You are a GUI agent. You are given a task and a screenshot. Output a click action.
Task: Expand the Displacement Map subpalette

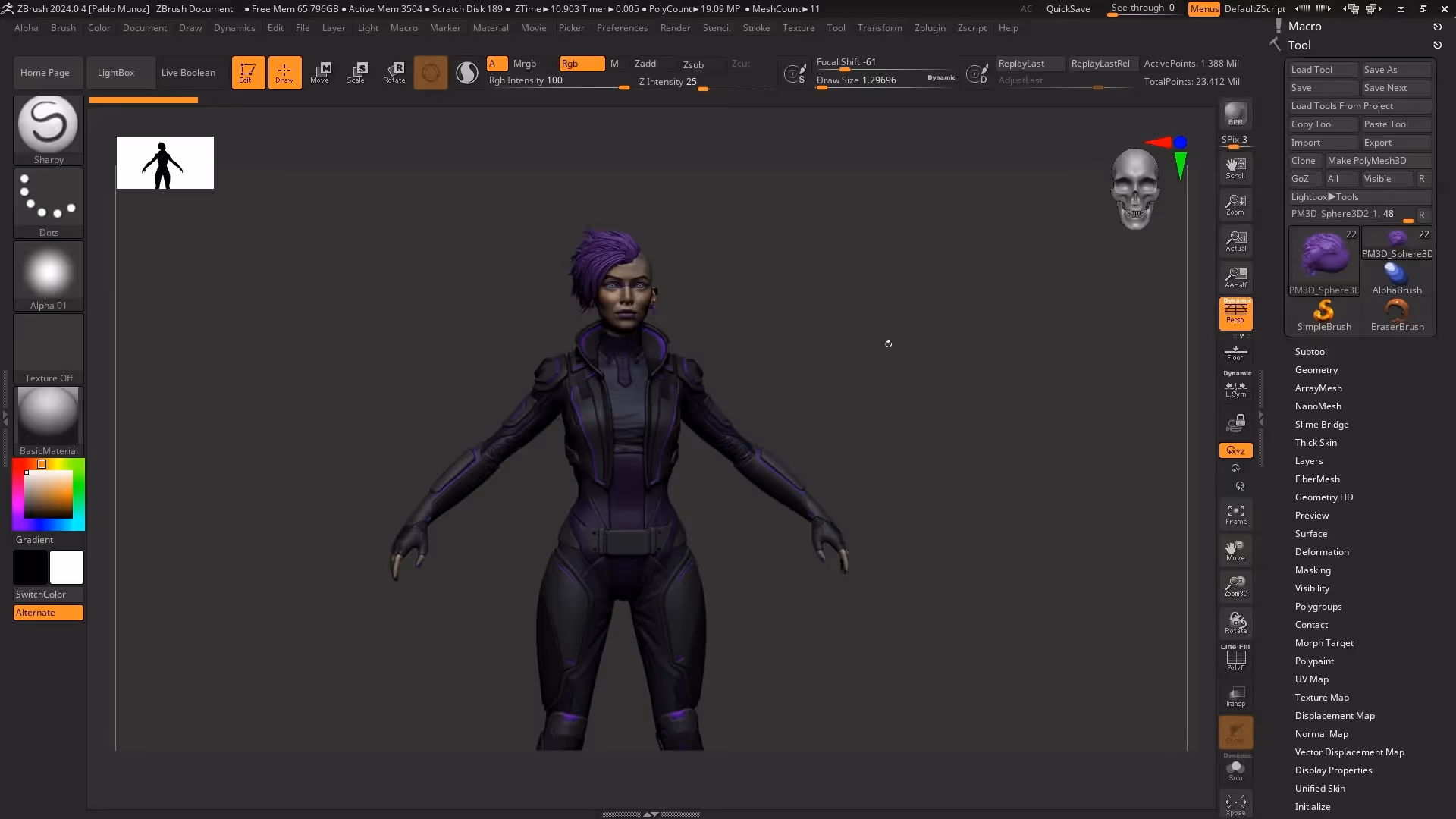[1335, 716]
